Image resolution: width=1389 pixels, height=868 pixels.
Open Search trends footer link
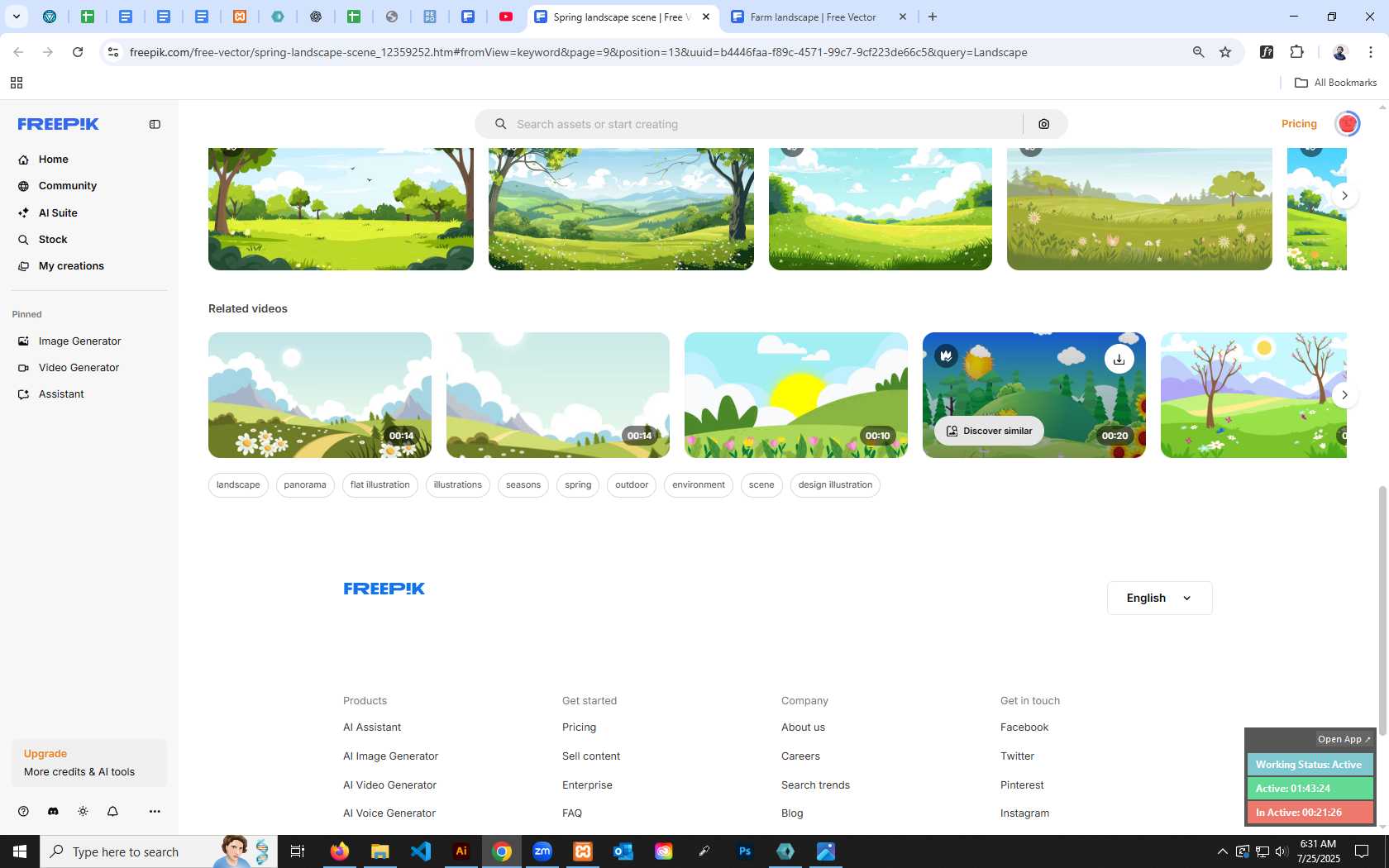pos(815,785)
